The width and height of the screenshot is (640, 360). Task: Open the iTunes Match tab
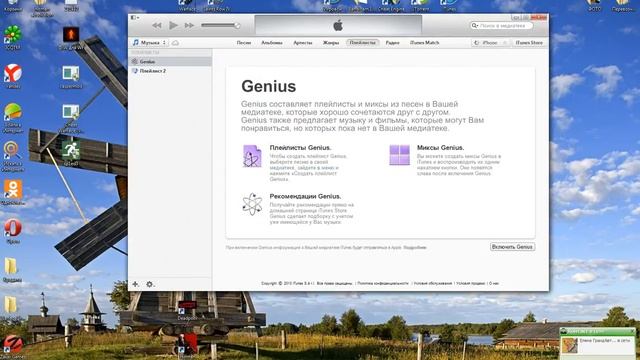[x=424, y=42]
